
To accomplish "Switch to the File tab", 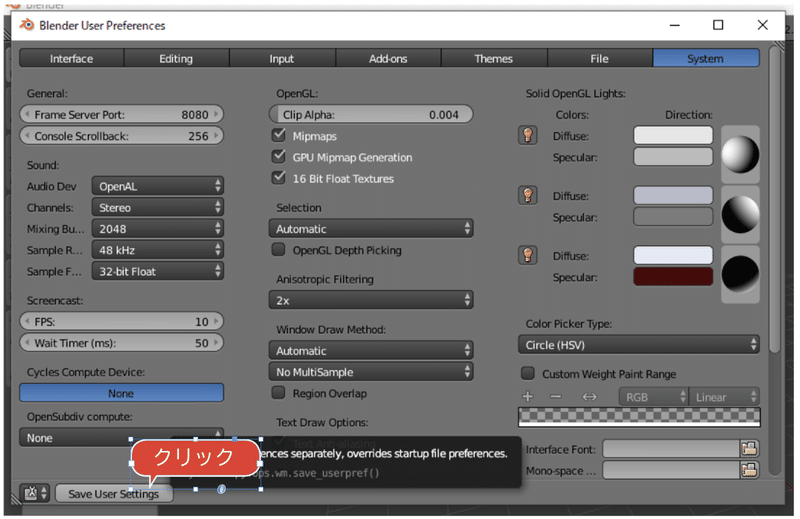I will pos(600,58).
